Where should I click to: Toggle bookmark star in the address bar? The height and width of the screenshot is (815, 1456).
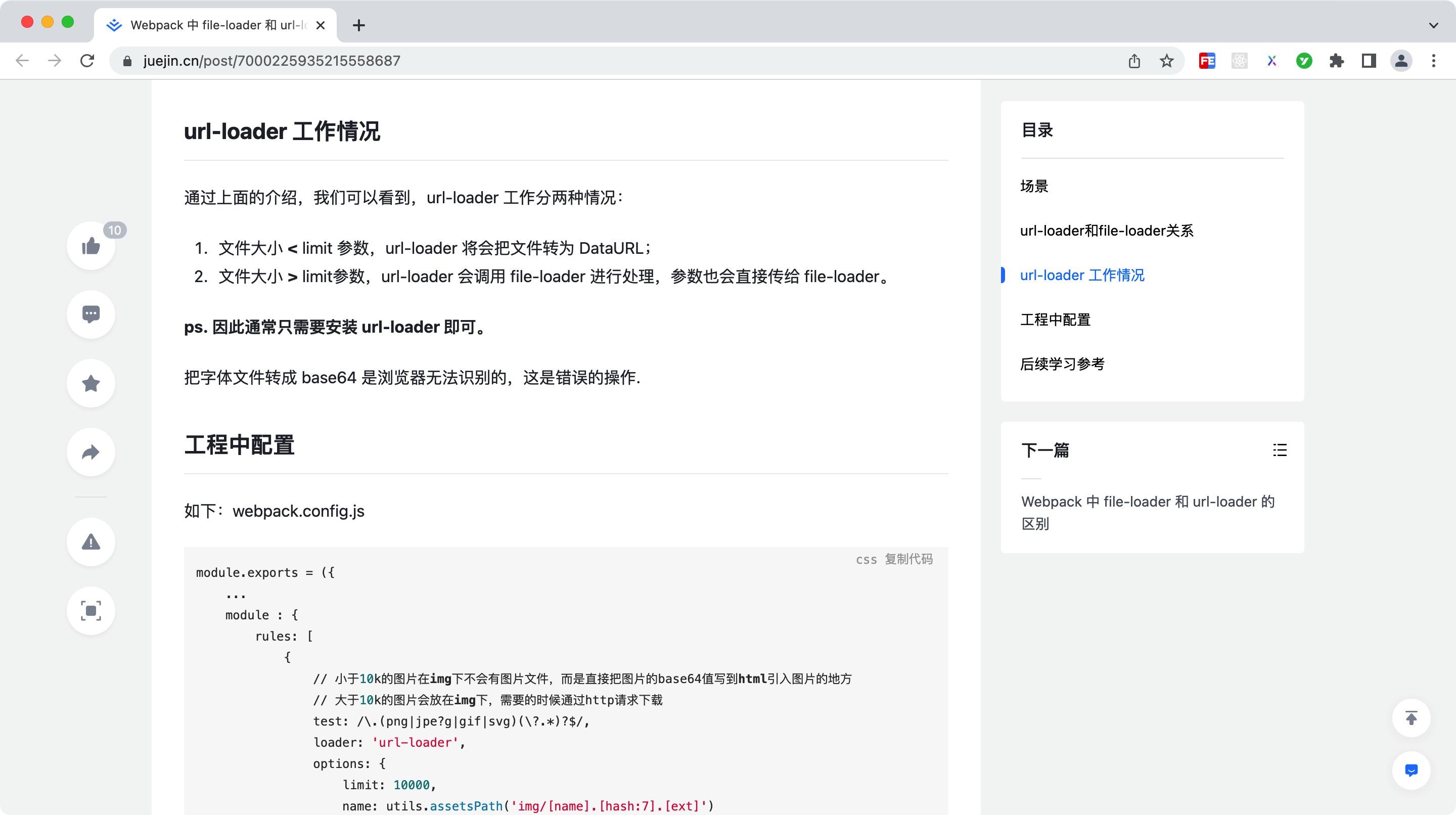pyautogui.click(x=1165, y=61)
